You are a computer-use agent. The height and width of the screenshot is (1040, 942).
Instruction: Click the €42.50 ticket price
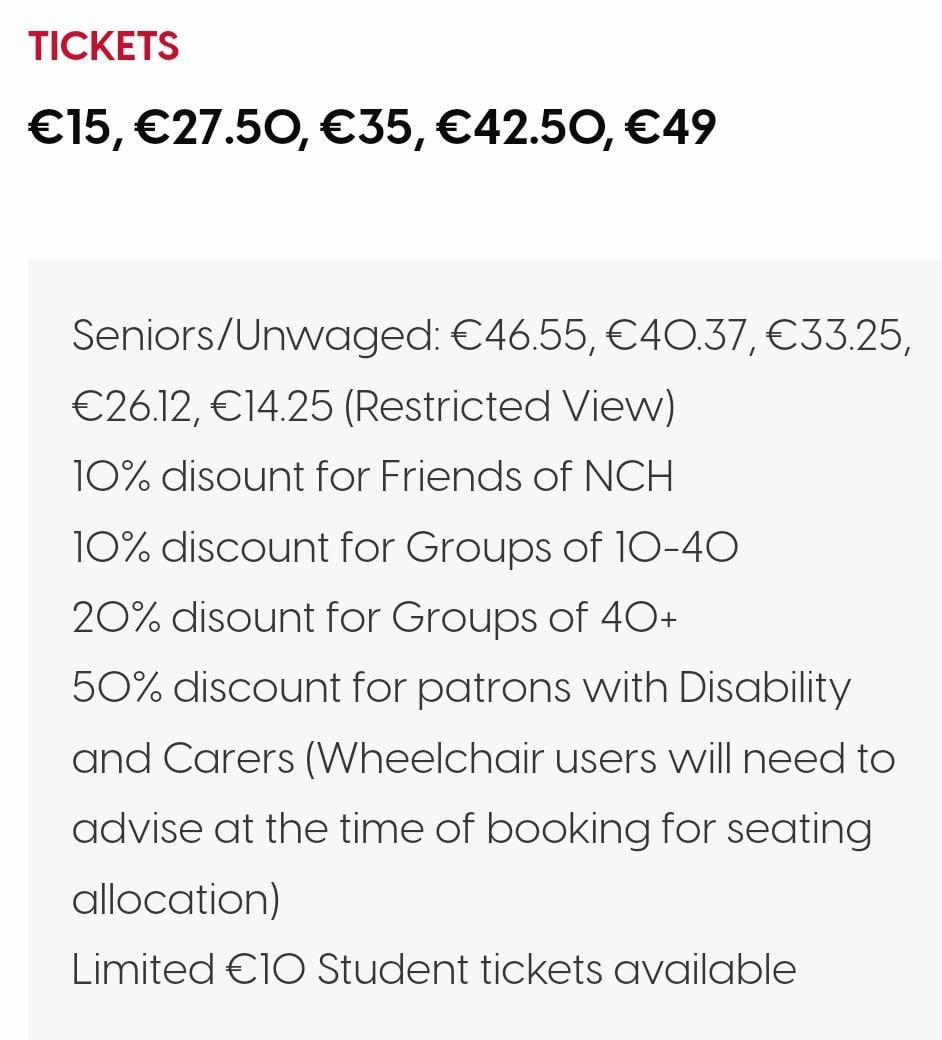(519, 127)
